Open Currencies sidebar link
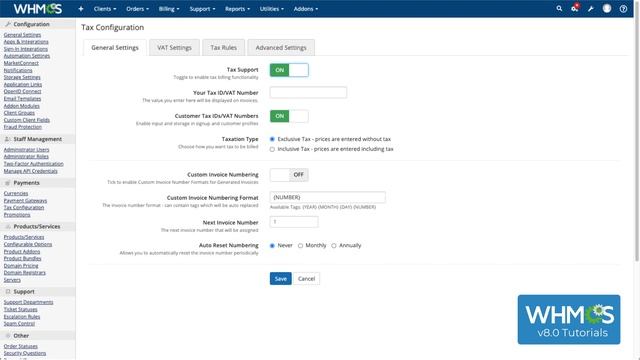This screenshot has width=640, height=360. pos(16,193)
